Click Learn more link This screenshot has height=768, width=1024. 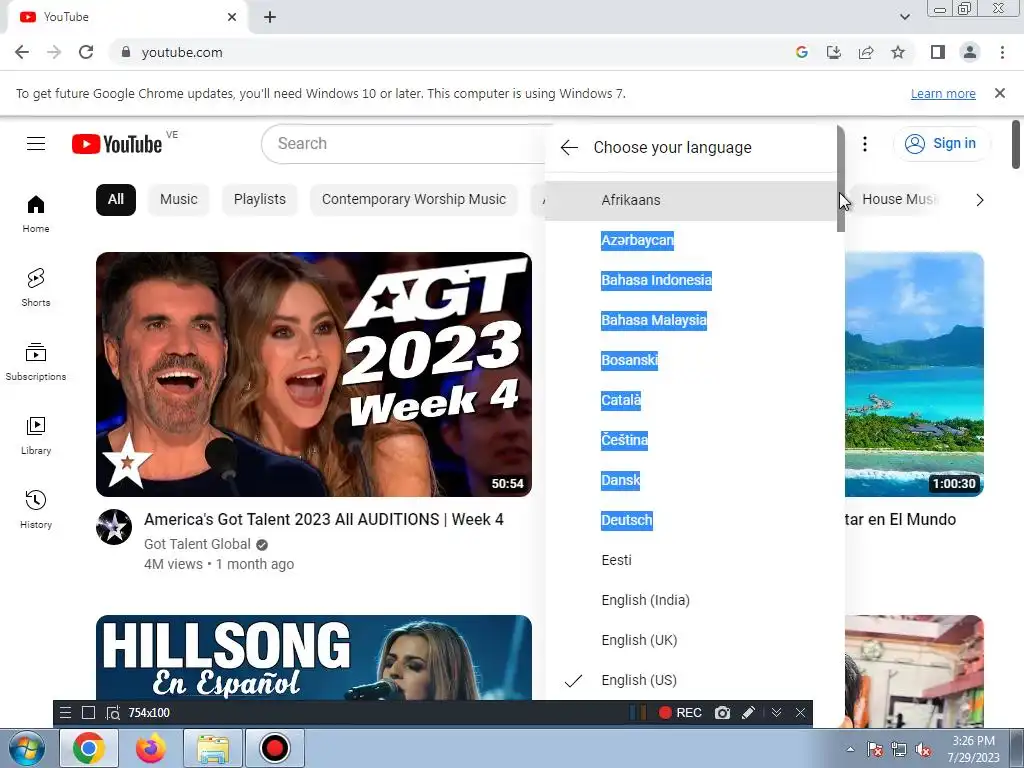coord(943,93)
